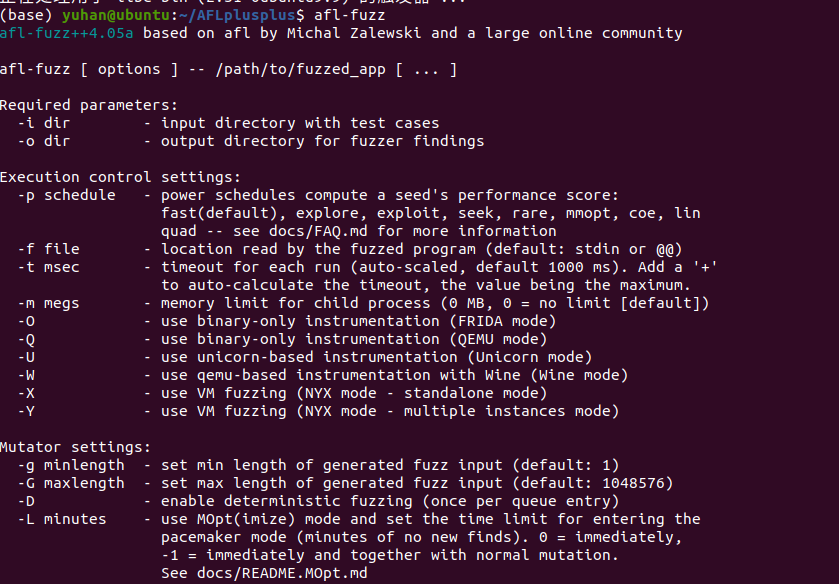Click '(Wine mode)' in the -W line

click(x=579, y=375)
